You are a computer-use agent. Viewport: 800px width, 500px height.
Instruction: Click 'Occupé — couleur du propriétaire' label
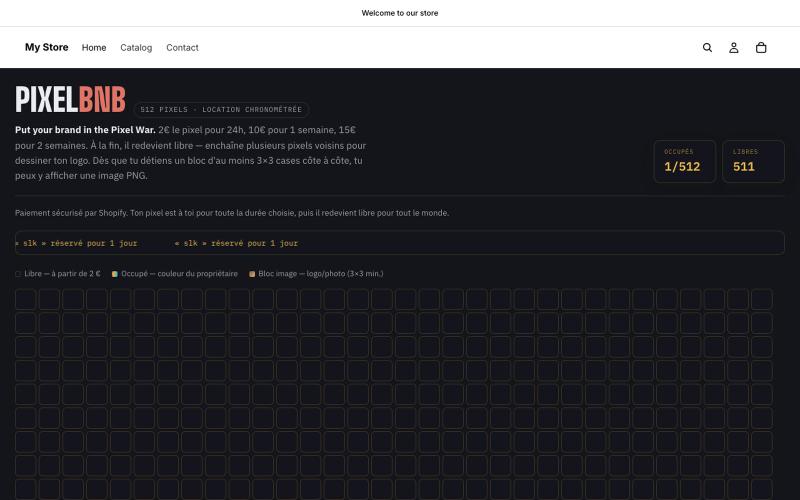coord(179,273)
